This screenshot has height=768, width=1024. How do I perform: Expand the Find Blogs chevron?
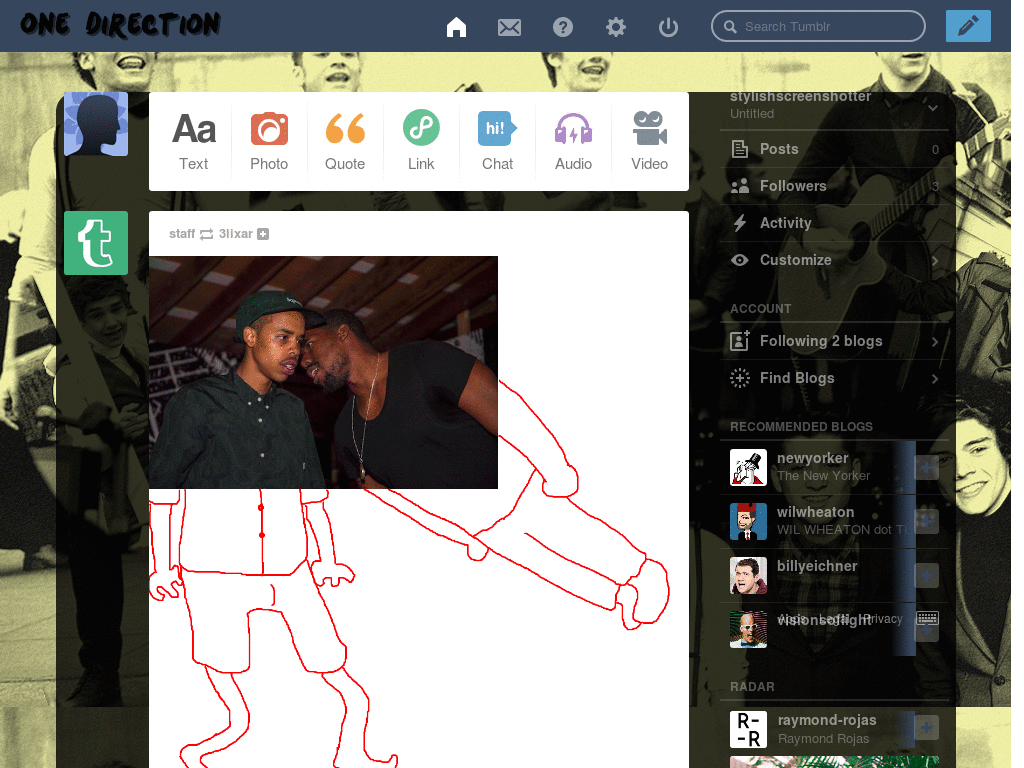pyautogui.click(x=935, y=379)
